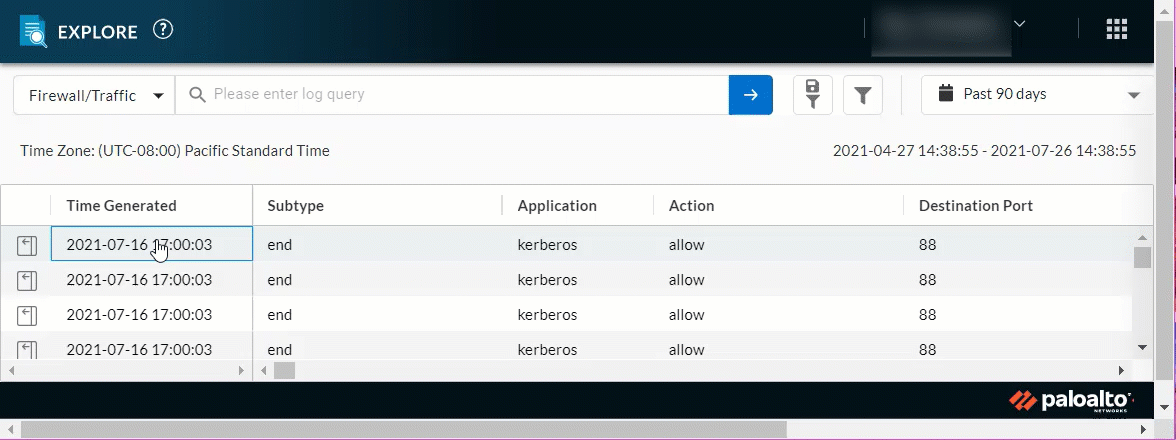Click the Application column header
The height and width of the screenshot is (440, 1176).
point(557,206)
